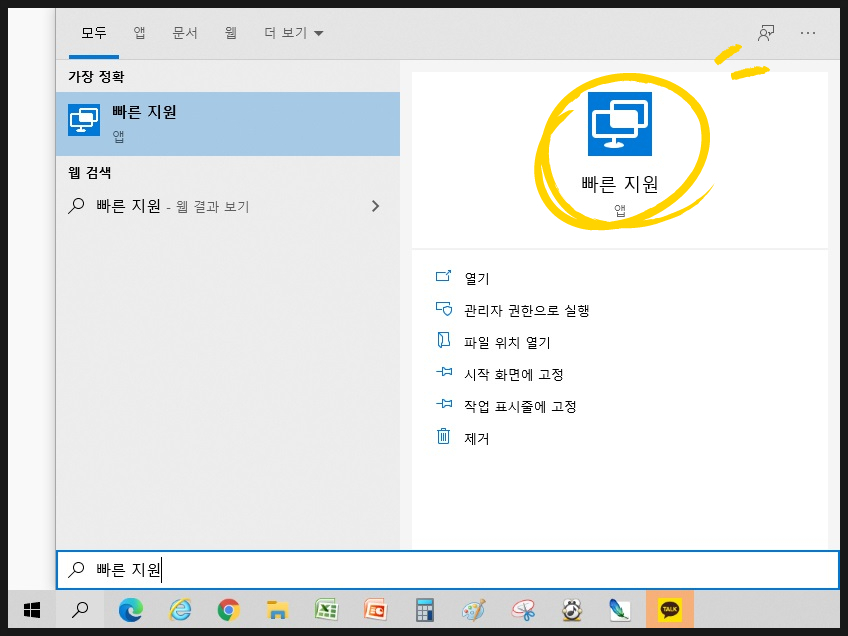Open the Paint palette icon on taskbar

(474, 610)
